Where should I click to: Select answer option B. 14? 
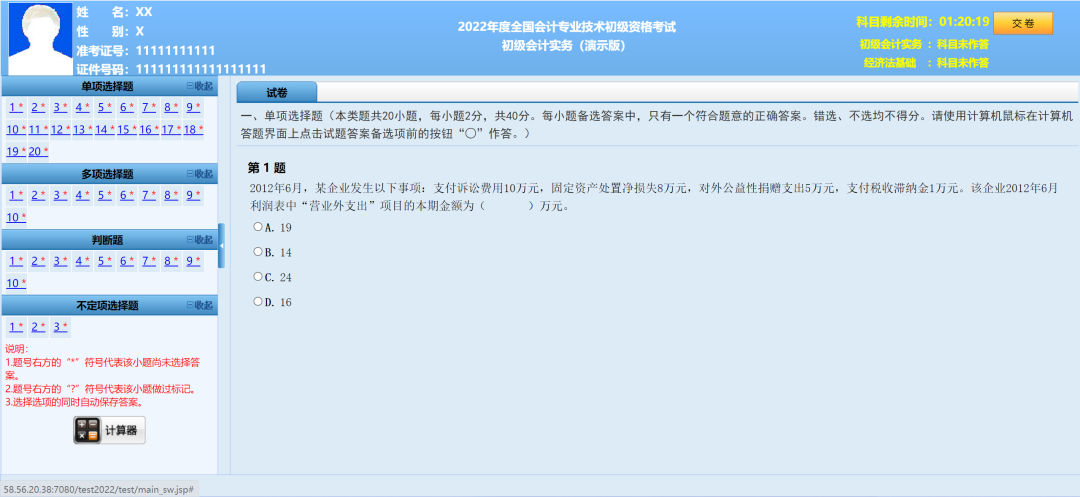coord(258,252)
